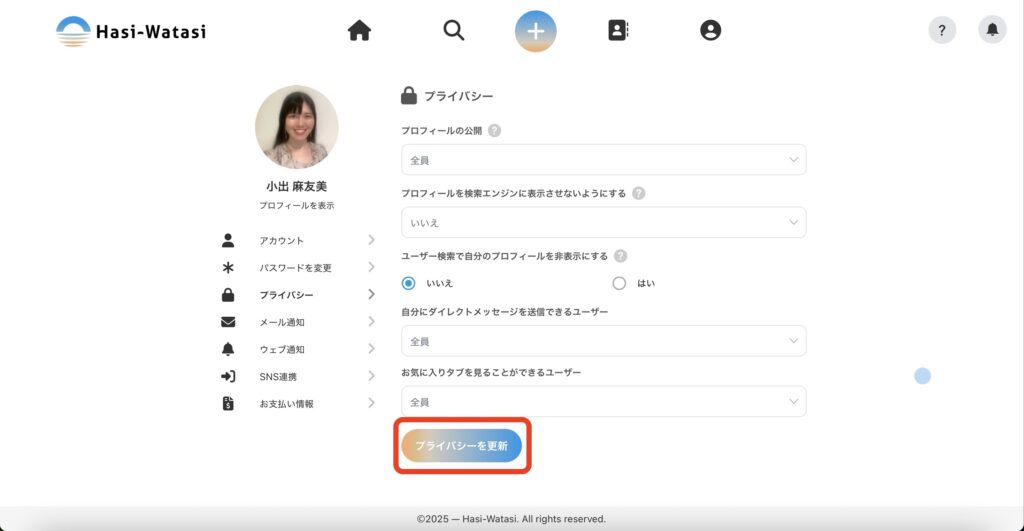This screenshot has width=1024, height=531.
Task: Open the user account icon in navbar
Action: coord(710,31)
